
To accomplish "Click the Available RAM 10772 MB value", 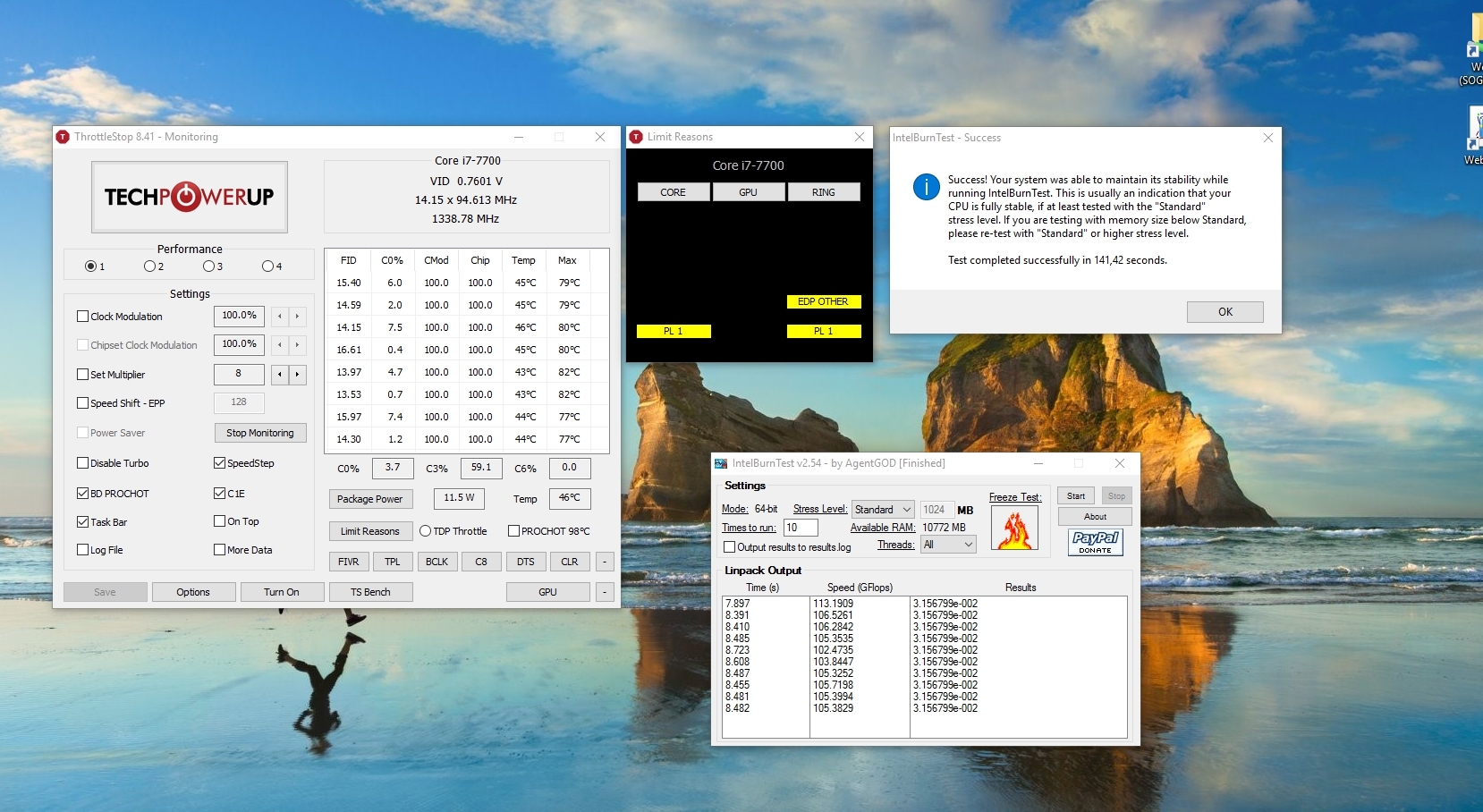I will (x=945, y=528).
